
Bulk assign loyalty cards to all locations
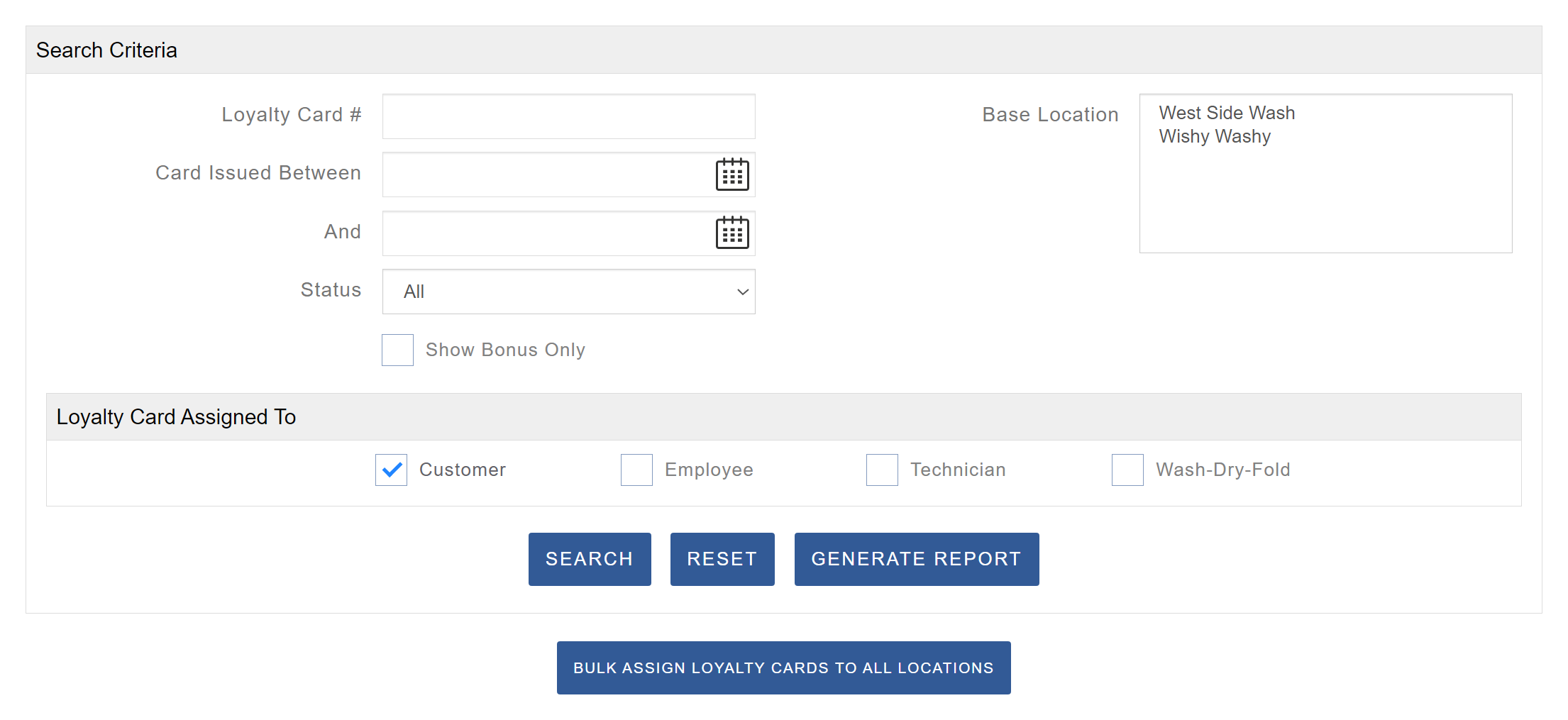click(x=783, y=668)
